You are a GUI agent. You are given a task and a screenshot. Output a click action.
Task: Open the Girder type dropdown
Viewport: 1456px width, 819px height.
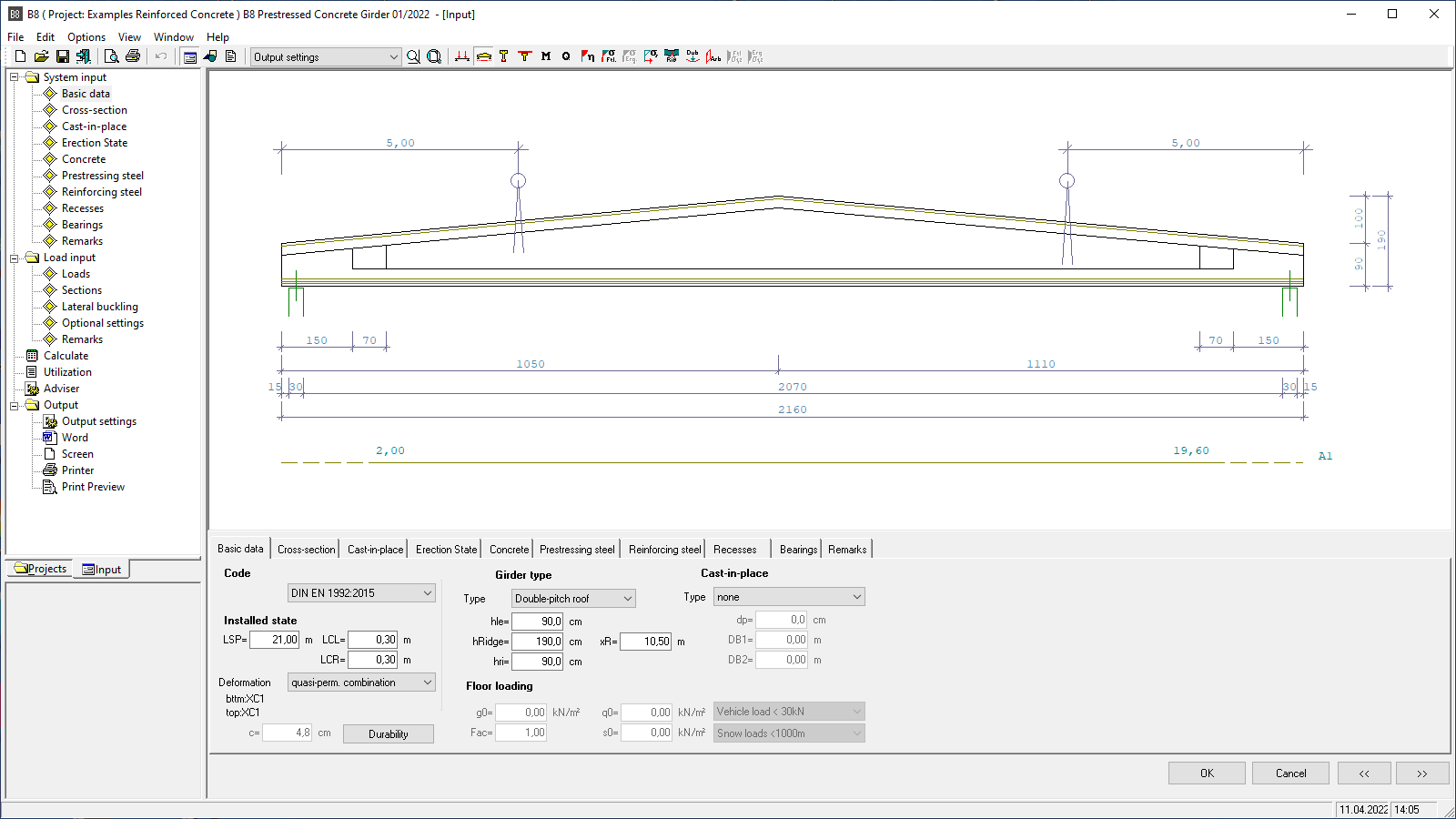[x=573, y=599]
